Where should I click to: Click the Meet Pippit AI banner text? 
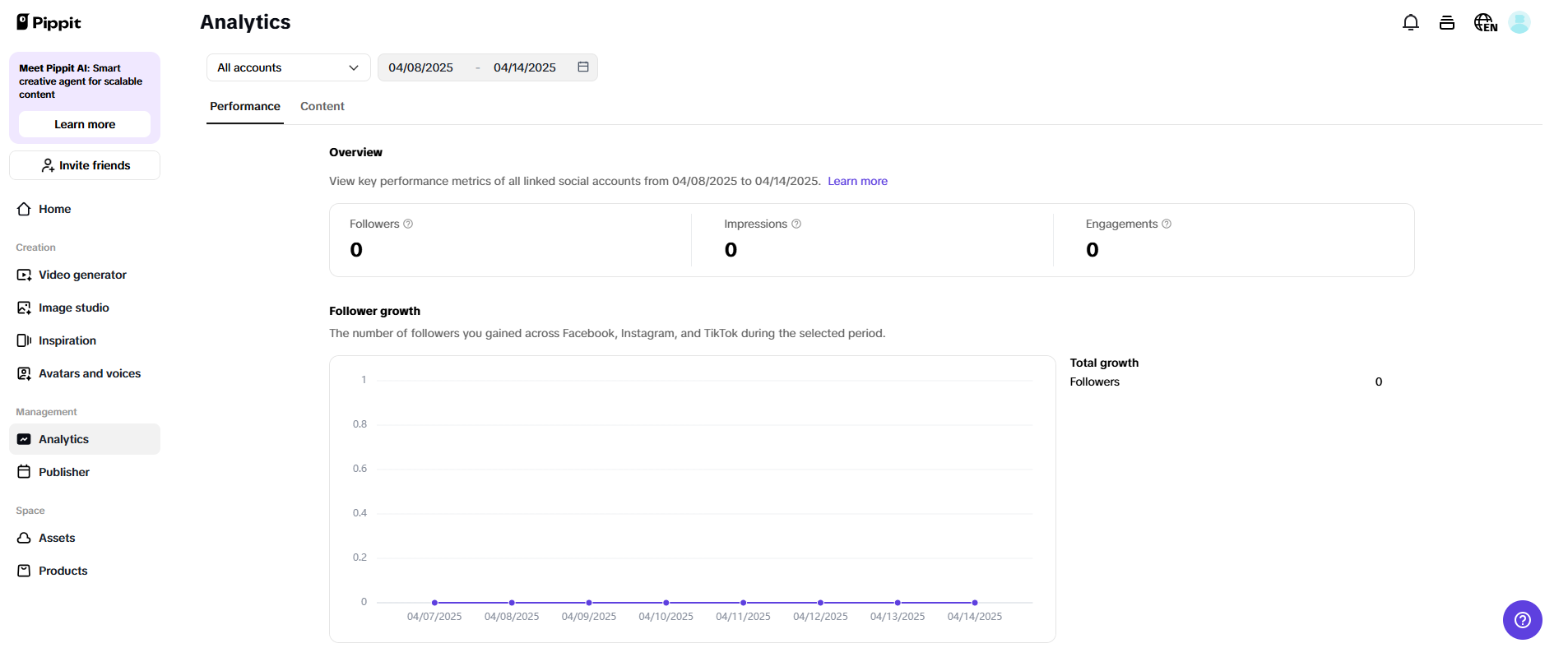pyautogui.click(x=81, y=81)
